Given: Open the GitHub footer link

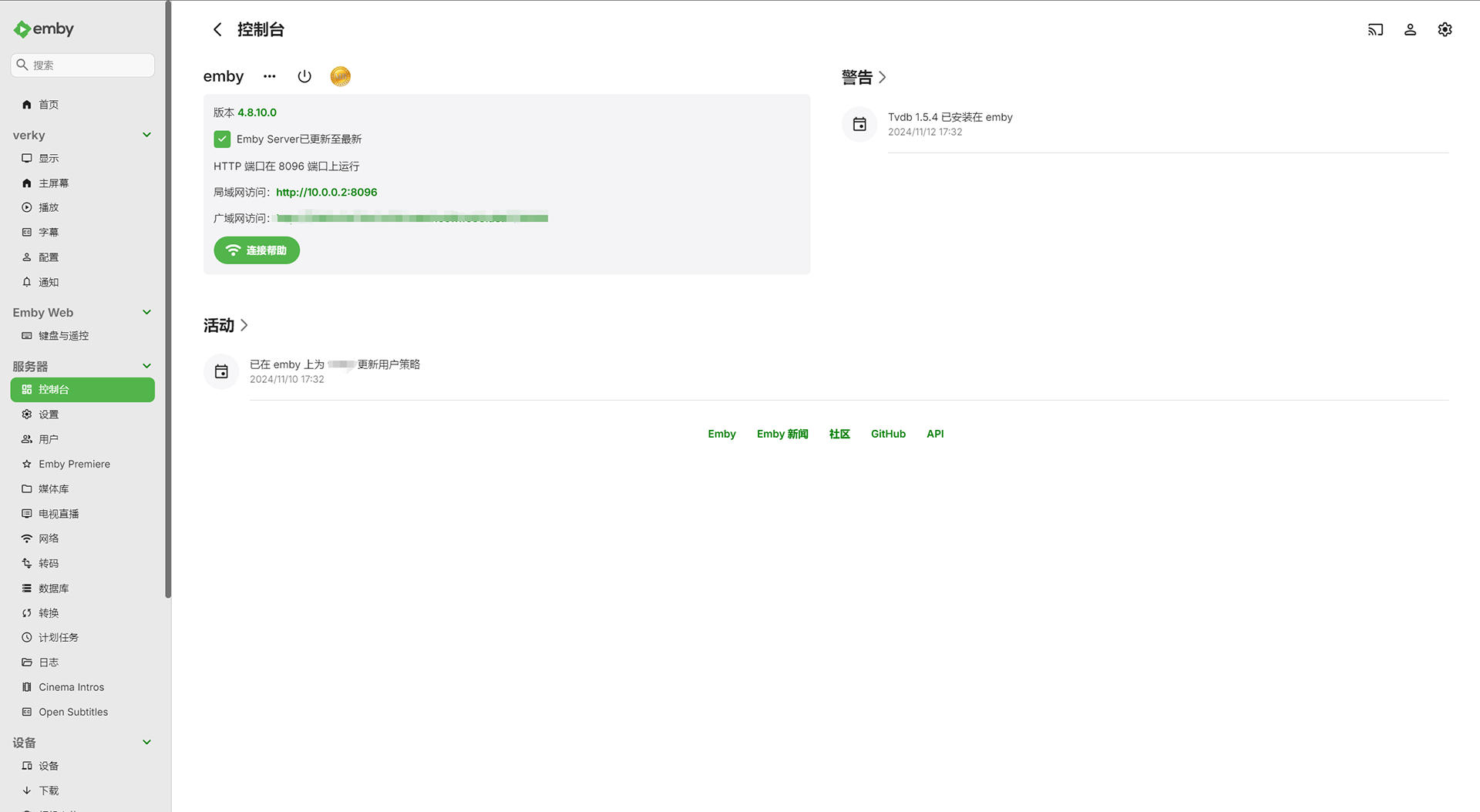Looking at the screenshot, I should click(888, 434).
